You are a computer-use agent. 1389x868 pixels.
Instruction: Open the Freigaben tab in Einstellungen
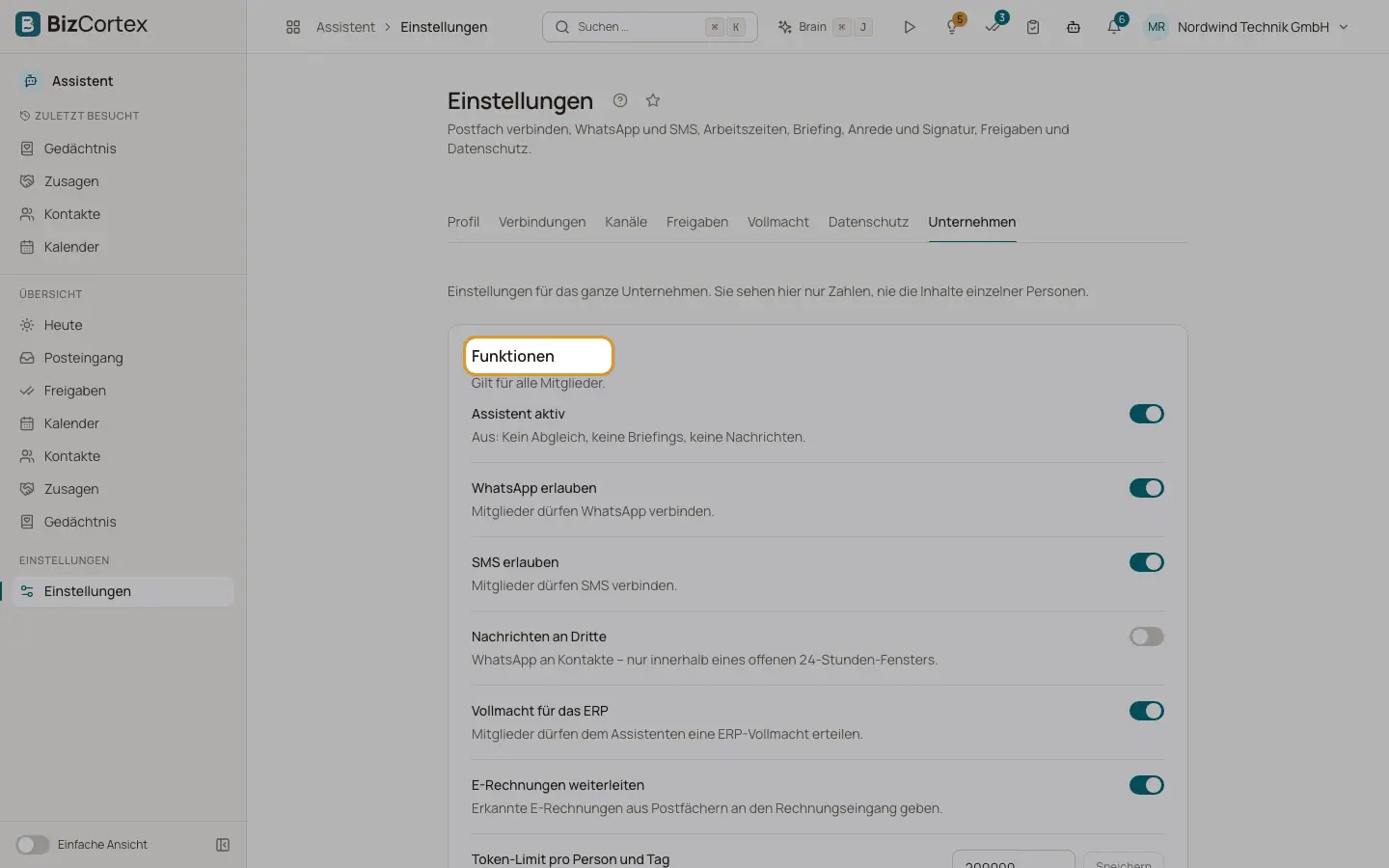tap(697, 222)
